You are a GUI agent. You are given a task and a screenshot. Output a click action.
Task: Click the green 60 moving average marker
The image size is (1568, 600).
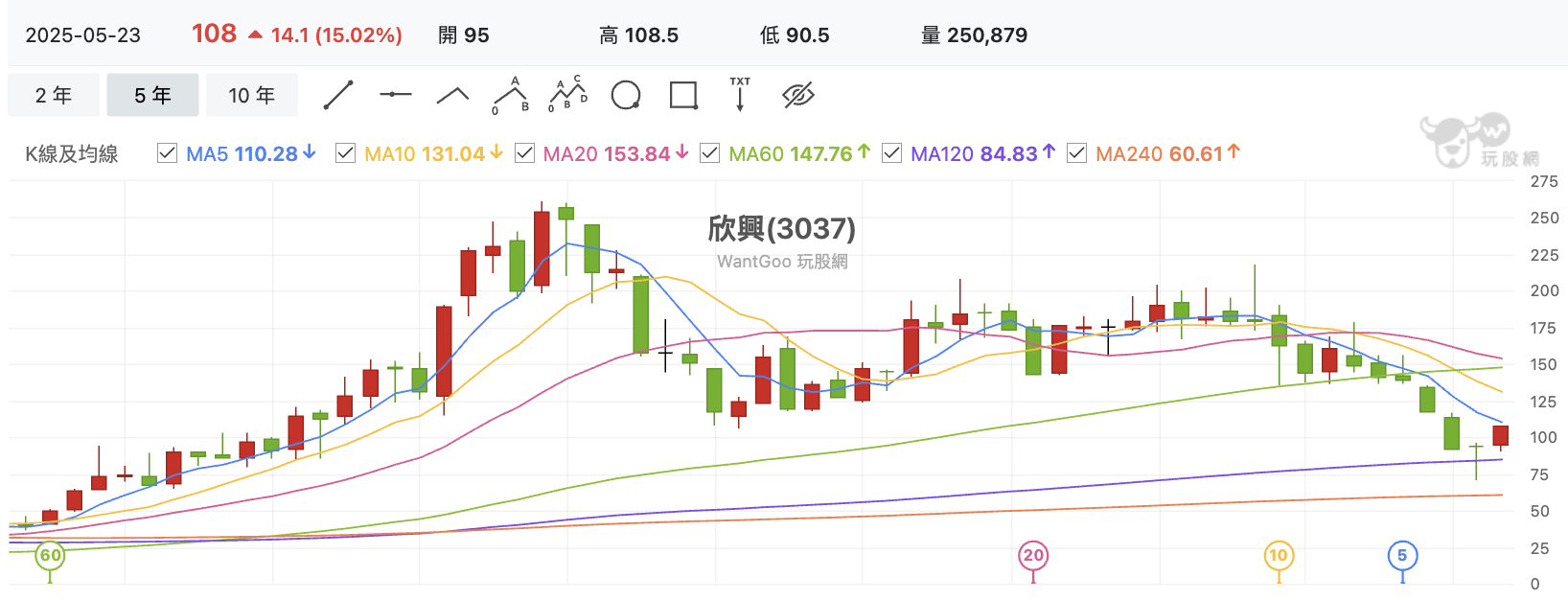tap(50, 555)
